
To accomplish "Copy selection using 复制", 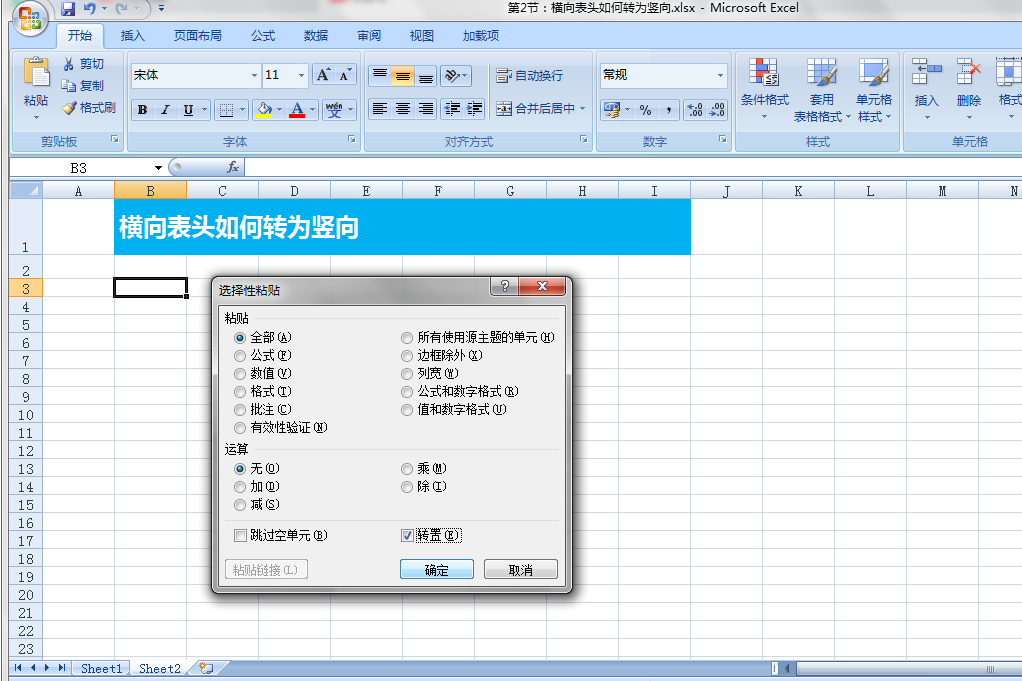I will (83, 85).
